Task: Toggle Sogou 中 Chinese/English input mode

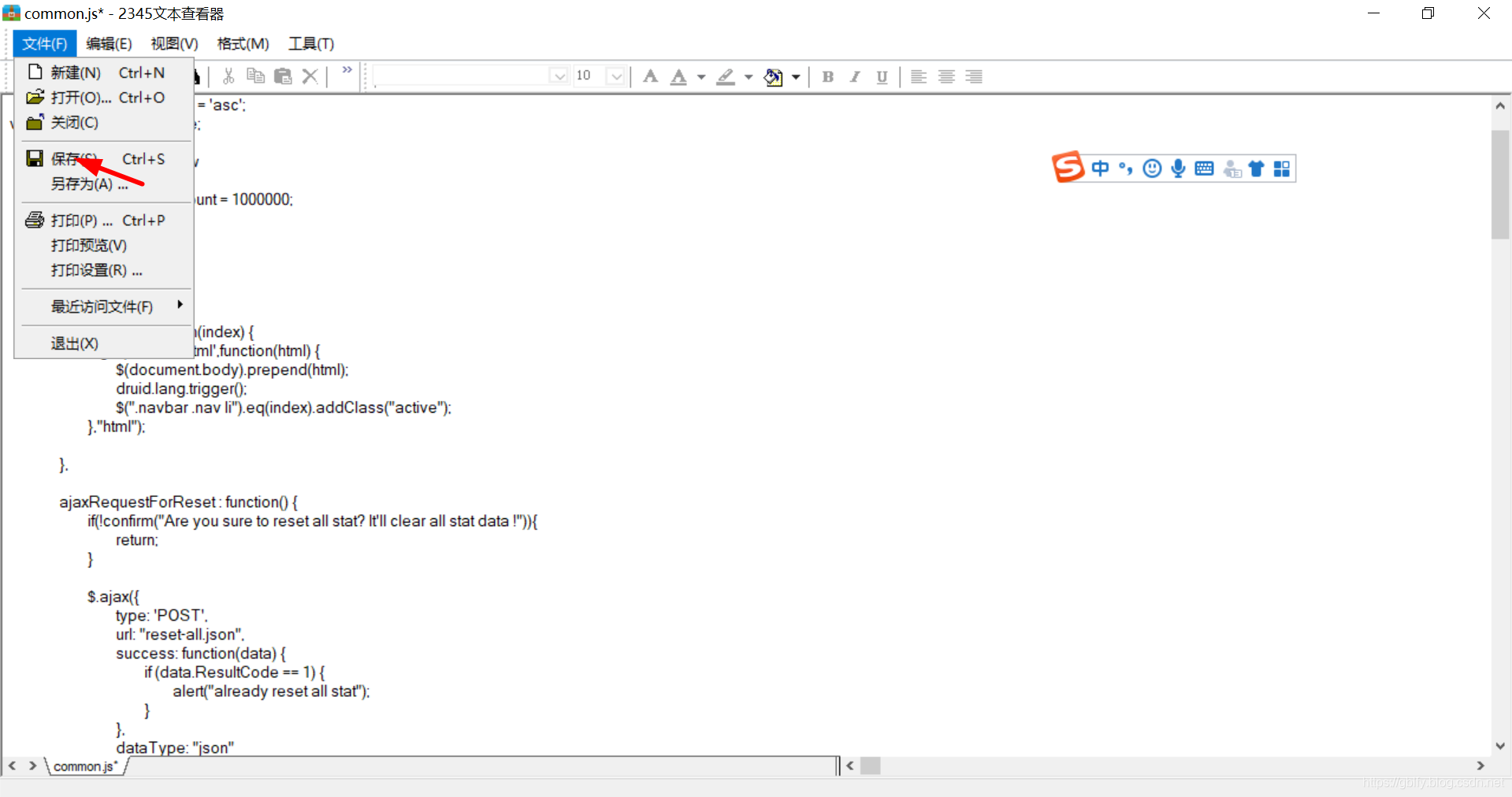Action: coord(1100,169)
